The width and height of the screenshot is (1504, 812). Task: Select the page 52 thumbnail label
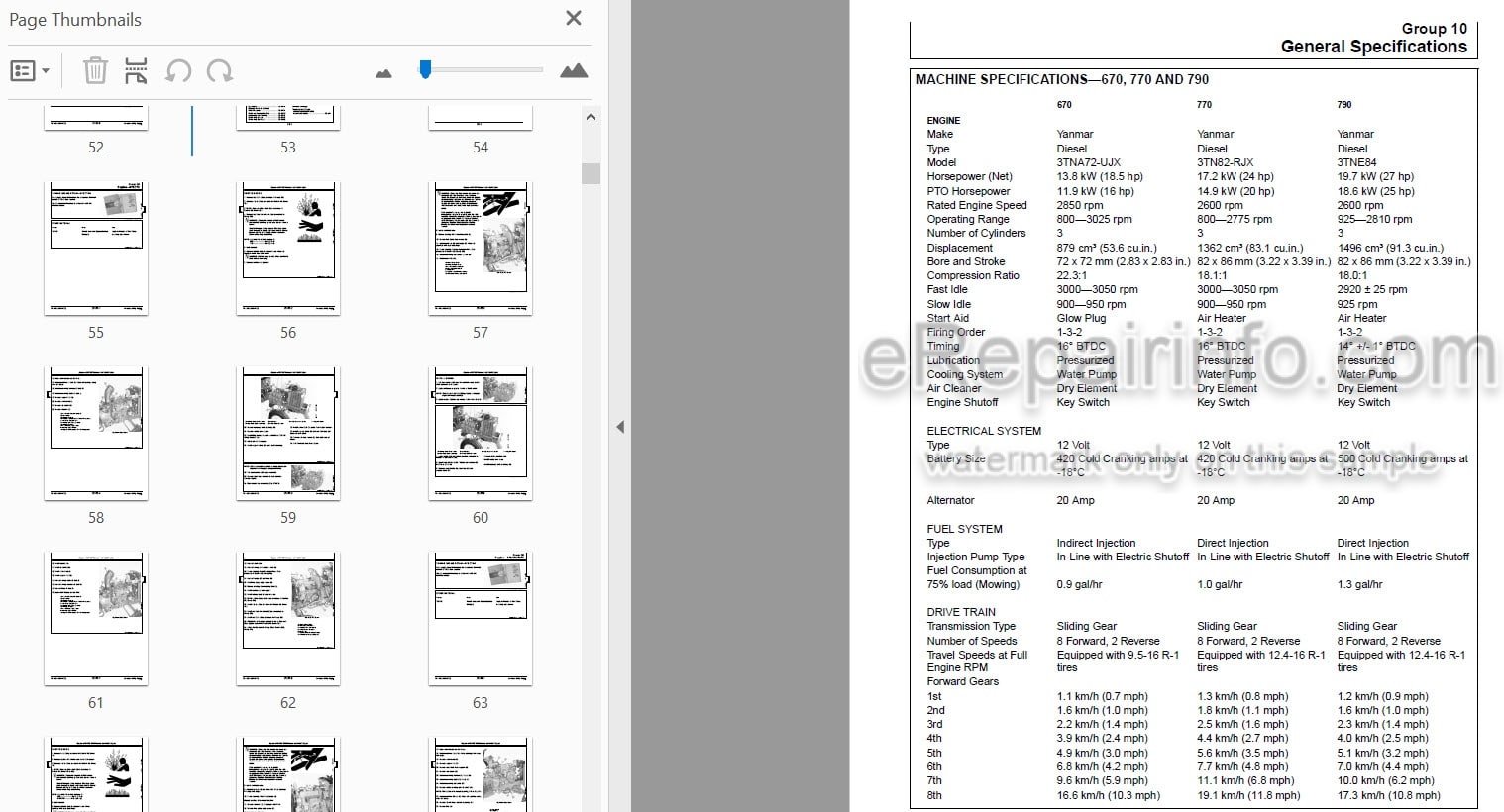[96, 148]
